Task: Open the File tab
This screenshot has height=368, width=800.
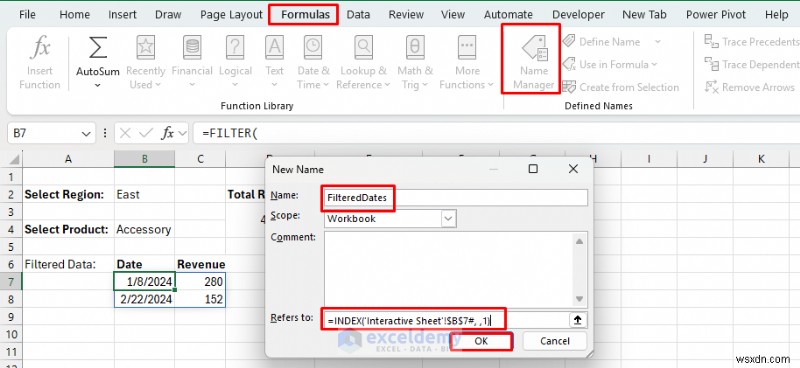Action: [x=27, y=15]
